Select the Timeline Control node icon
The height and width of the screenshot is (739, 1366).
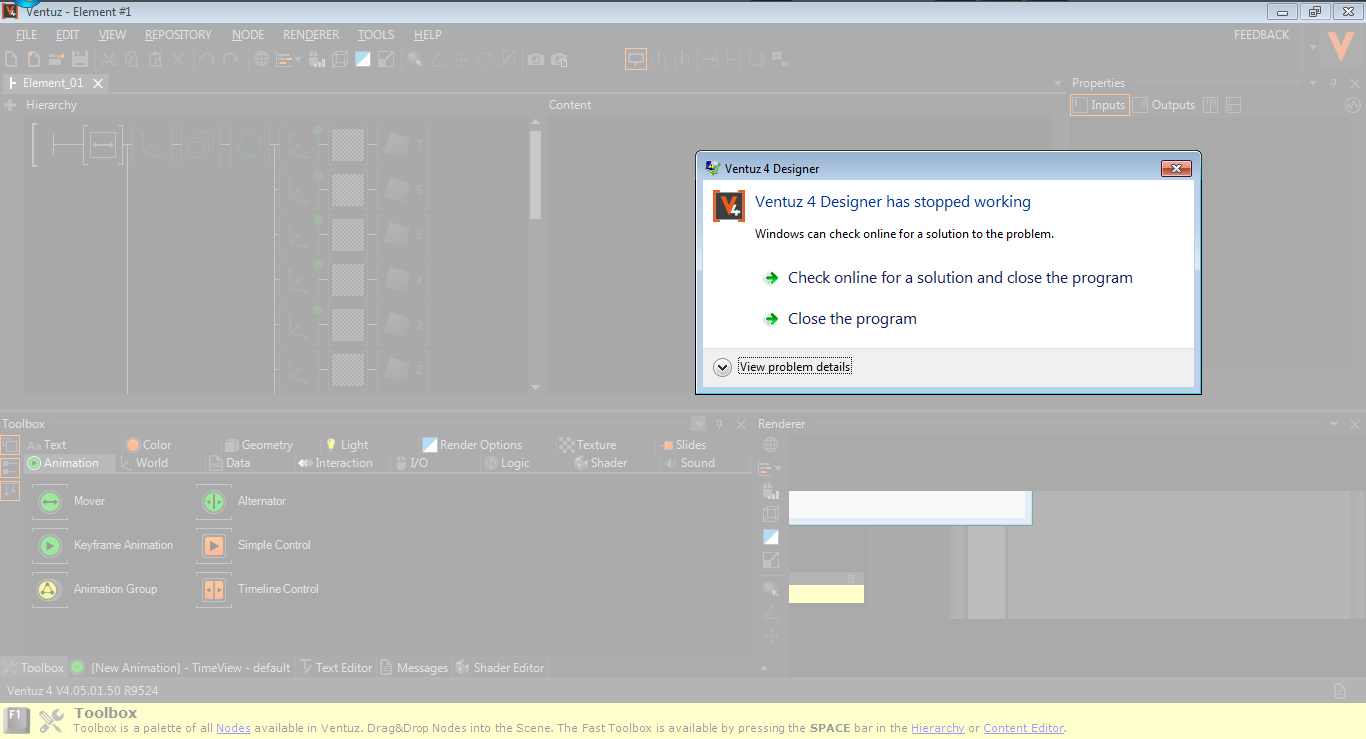[214, 590]
